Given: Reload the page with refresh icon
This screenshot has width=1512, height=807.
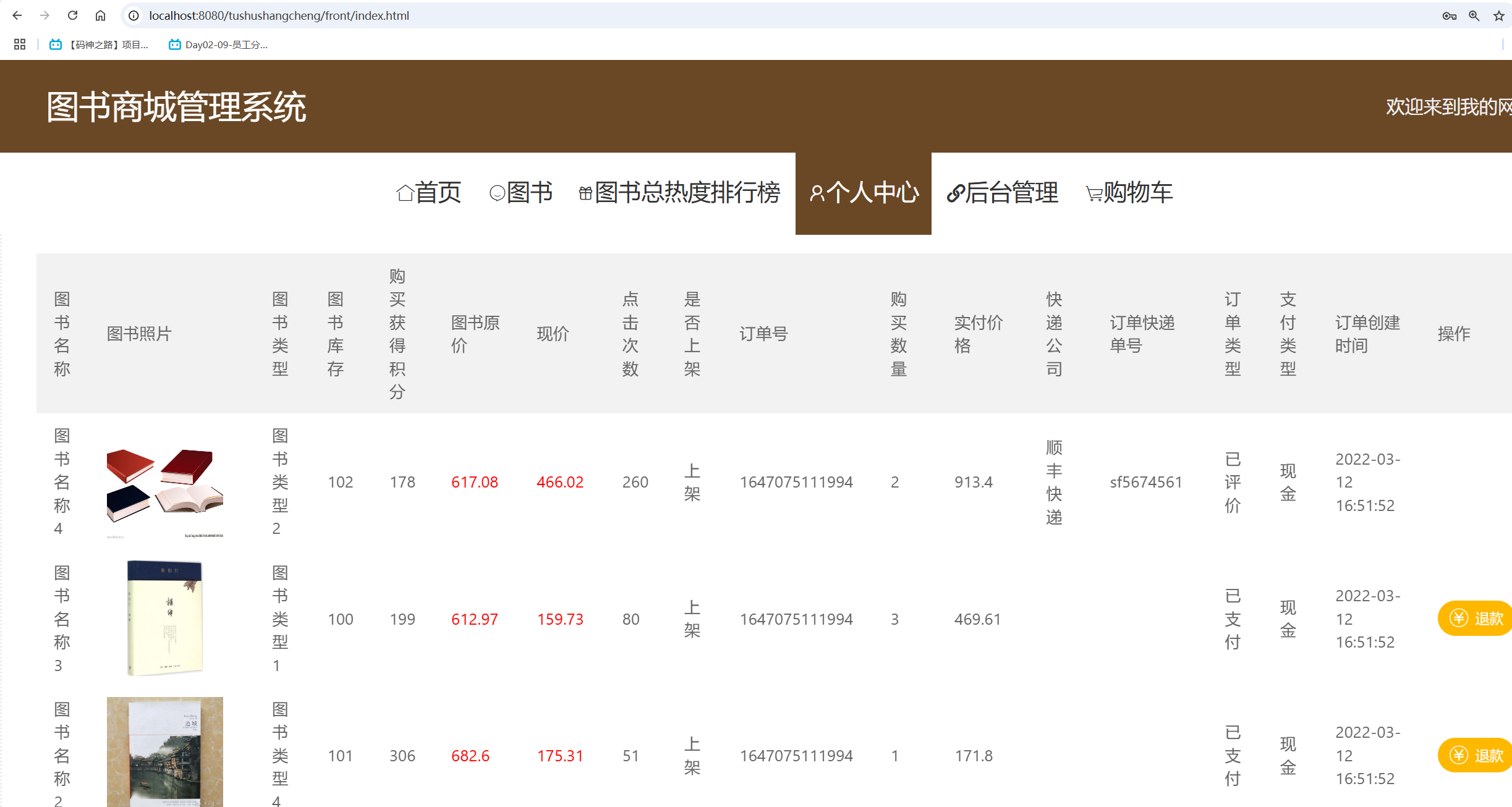Looking at the screenshot, I should pyautogui.click(x=72, y=15).
